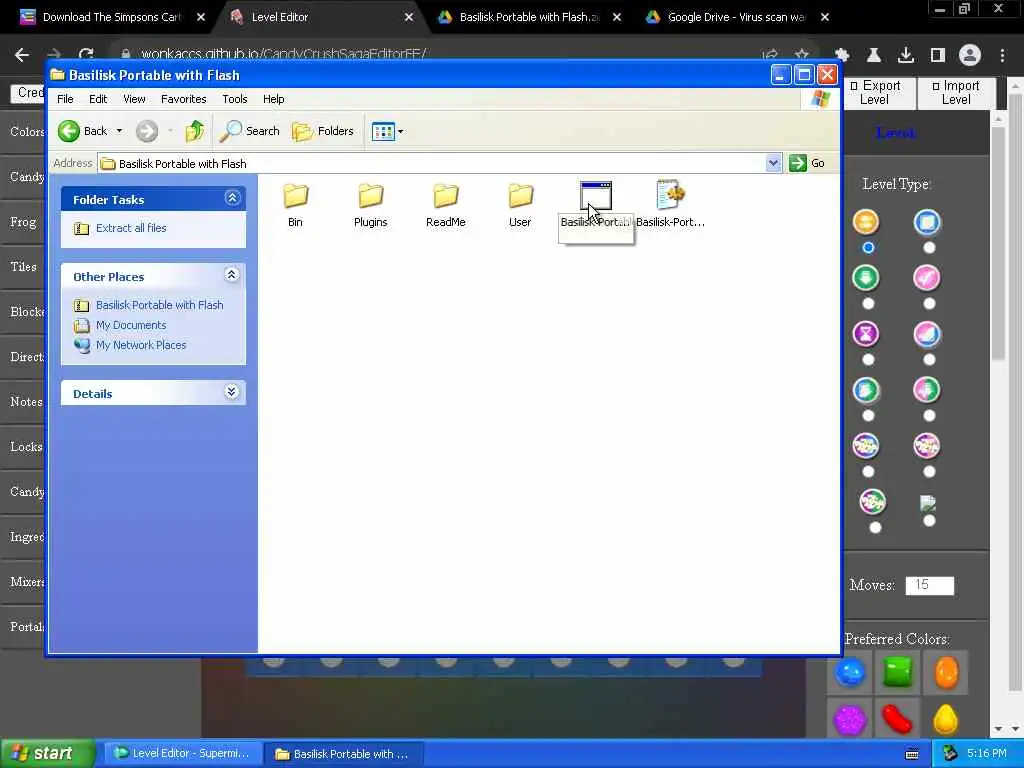Click the green drop-down level type icon
Image resolution: width=1024 pixels, height=768 pixels.
[866, 278]
